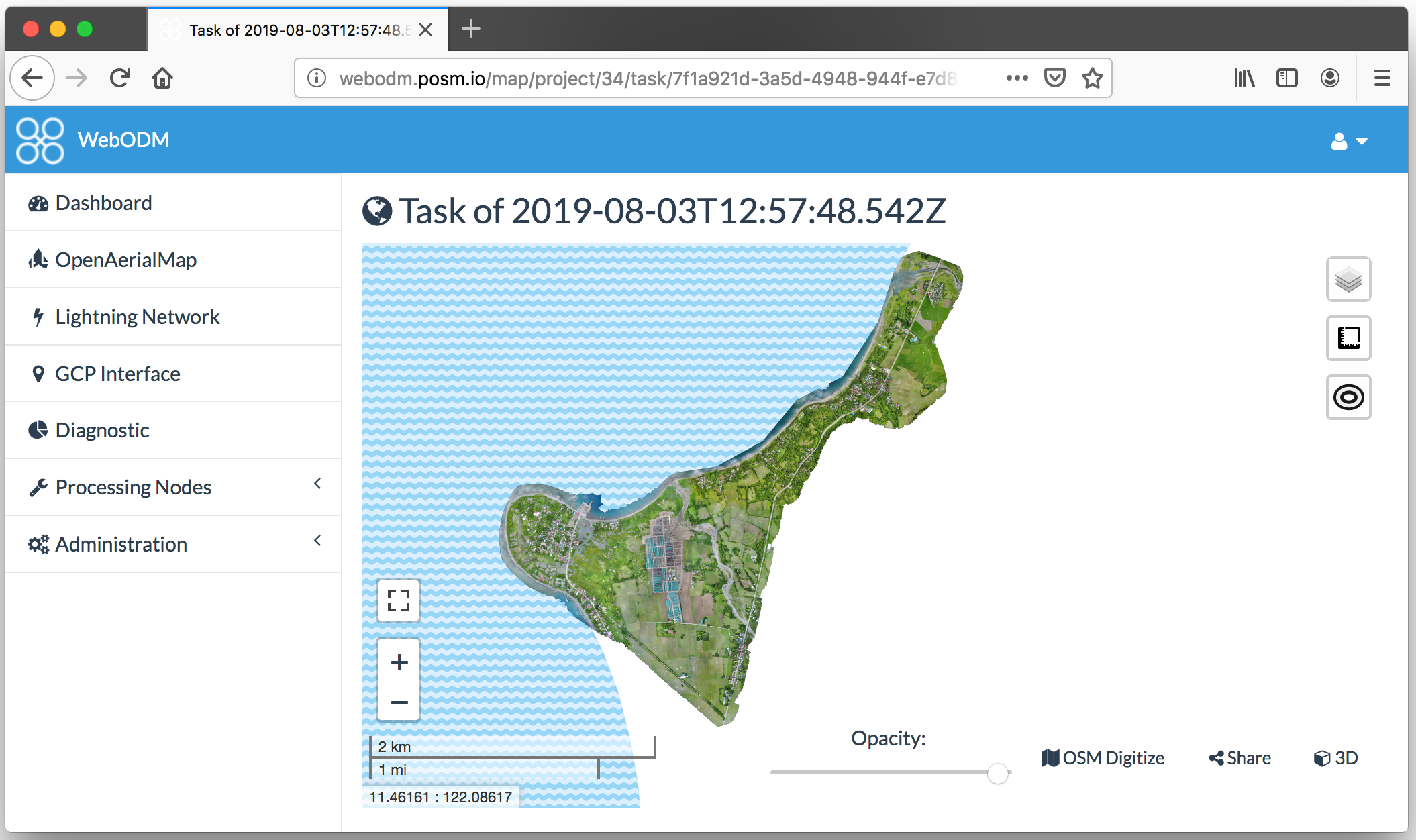Click the Opacity slider handle
The image size is (1416, 840).
click(997, 773)
